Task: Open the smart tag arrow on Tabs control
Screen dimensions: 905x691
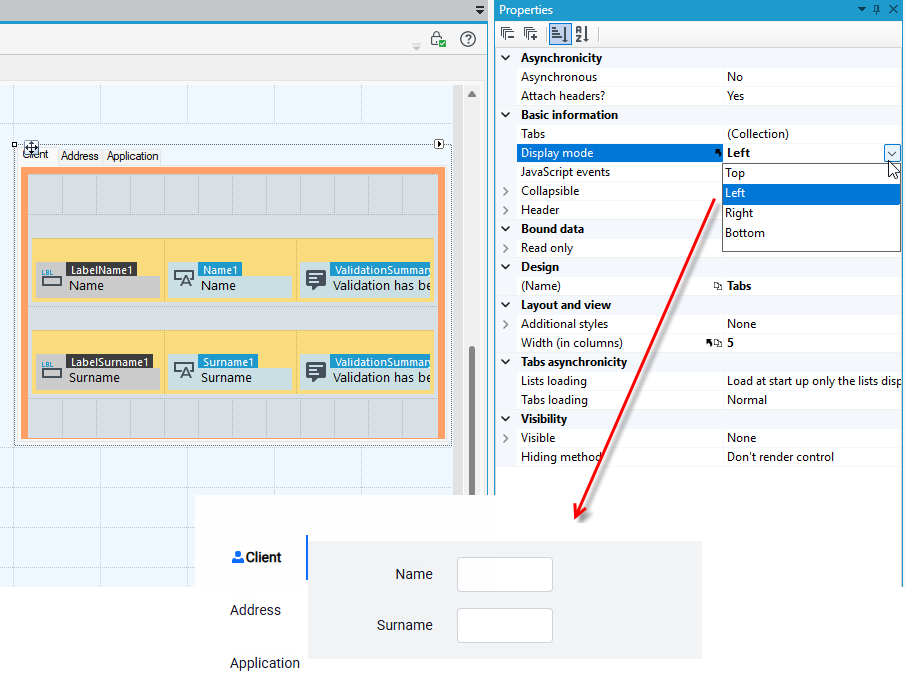Action: click(439, 144)
